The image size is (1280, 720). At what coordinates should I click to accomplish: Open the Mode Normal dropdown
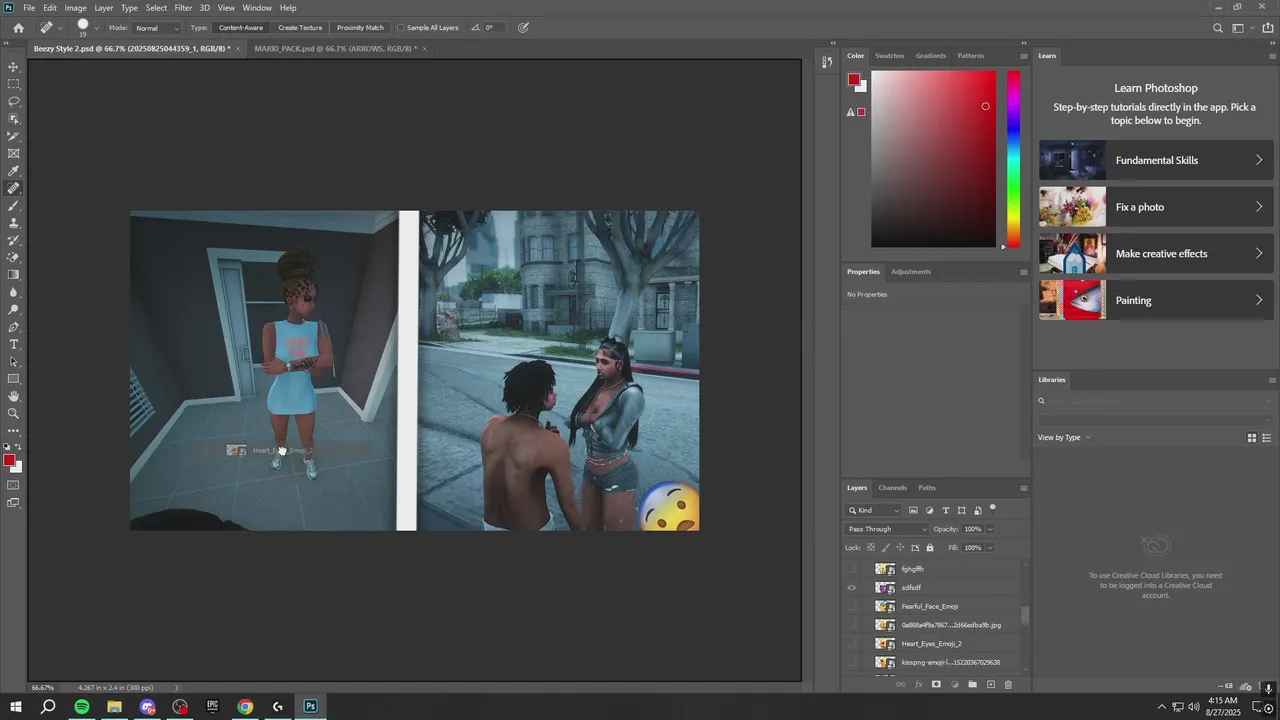pyautogui.click(x=158, y=28)
